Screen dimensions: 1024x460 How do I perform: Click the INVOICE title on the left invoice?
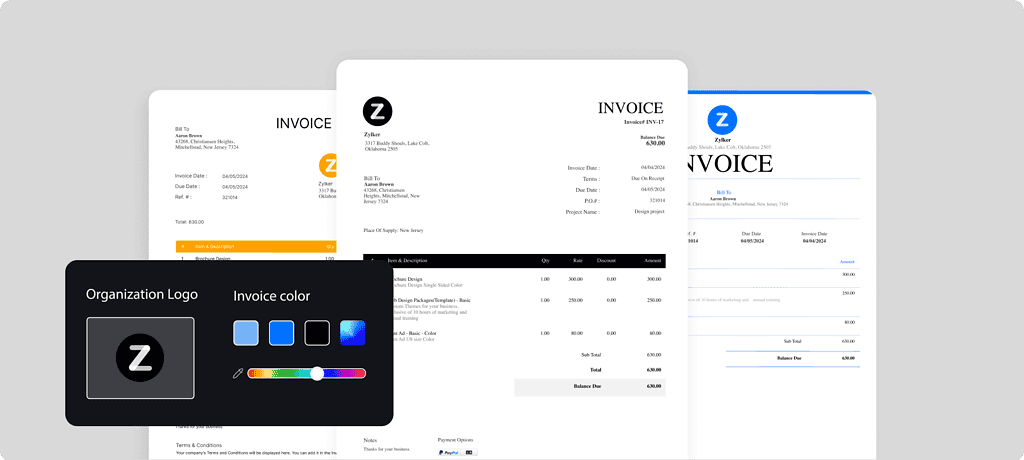304,123
